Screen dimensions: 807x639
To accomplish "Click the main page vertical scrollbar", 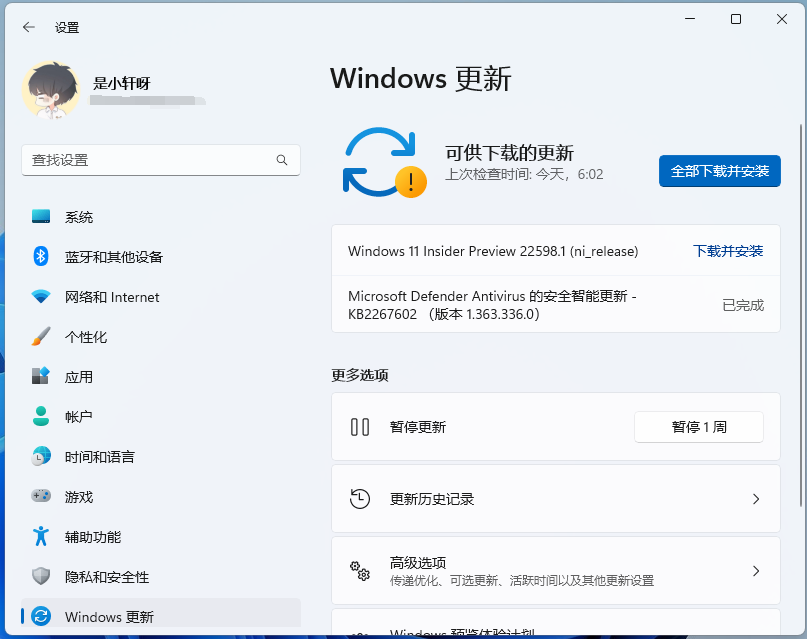I will [801, 315].
